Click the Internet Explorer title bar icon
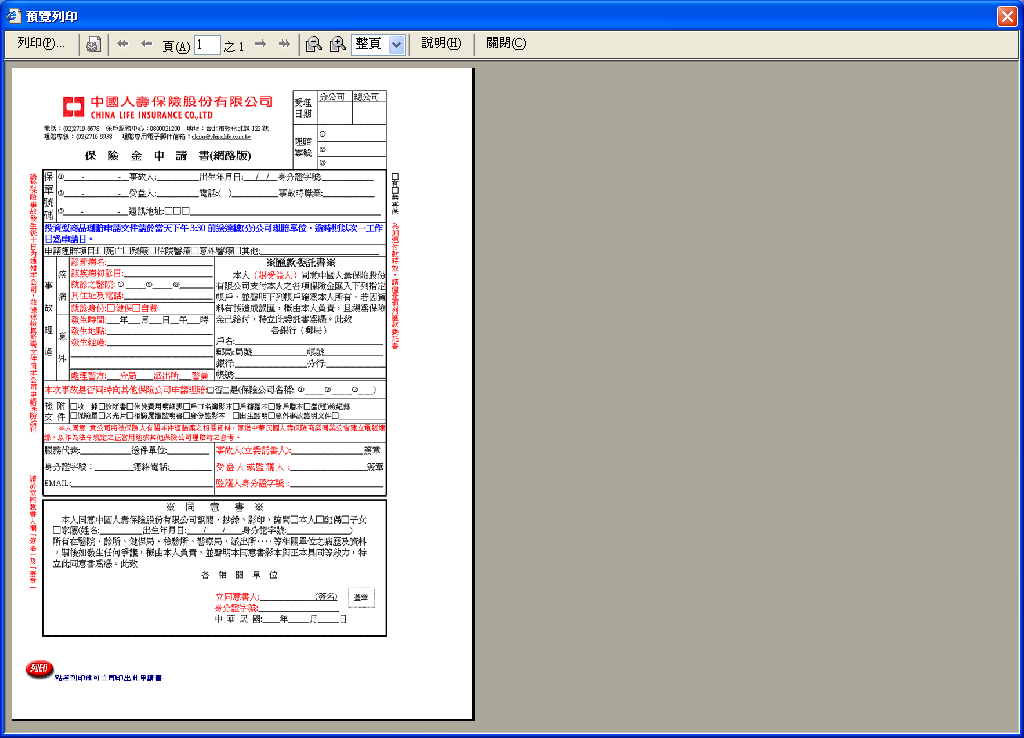1024x738 pixels. coord(14,16)
